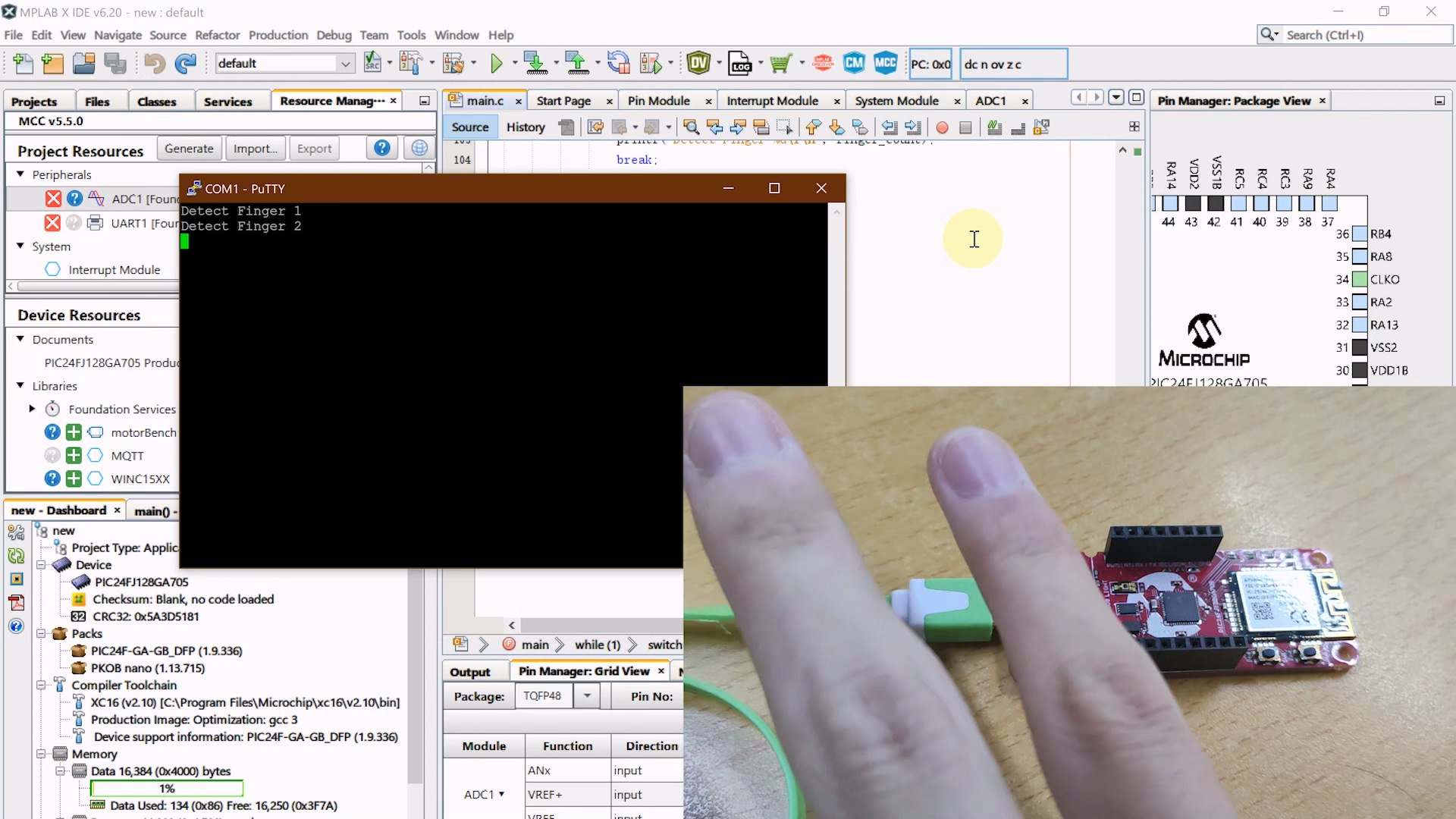Switch to the Interrupt Module tab
This screenshot has height=819, width=1456.
[x=772, y=101]
